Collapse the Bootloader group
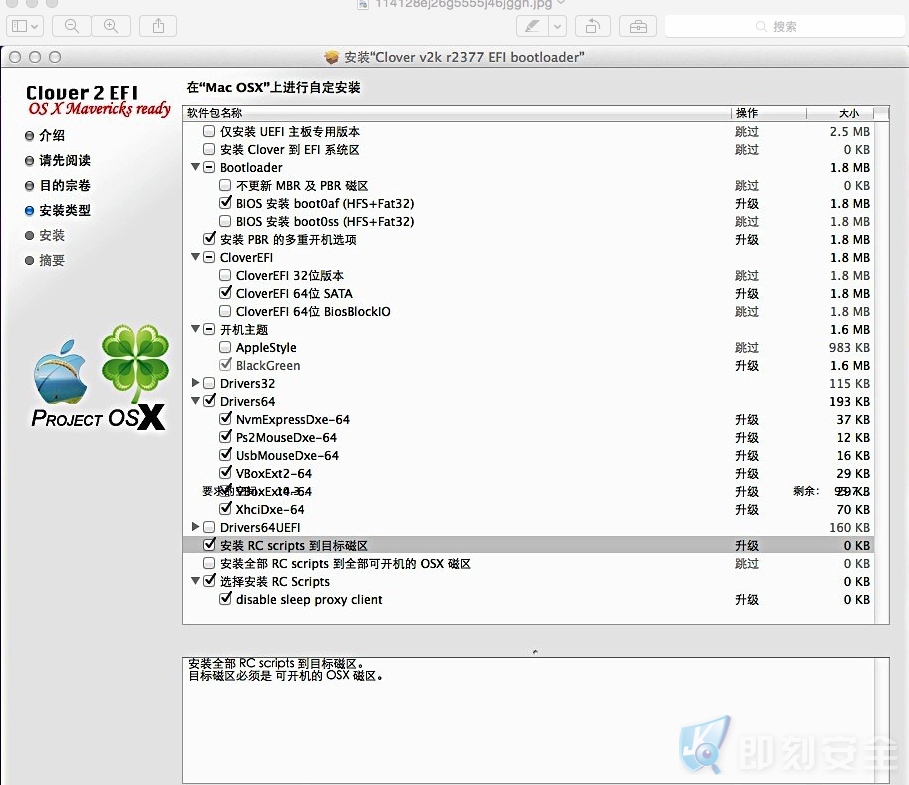909x785 pixels. pyautogui.click(x=195, y=167)
